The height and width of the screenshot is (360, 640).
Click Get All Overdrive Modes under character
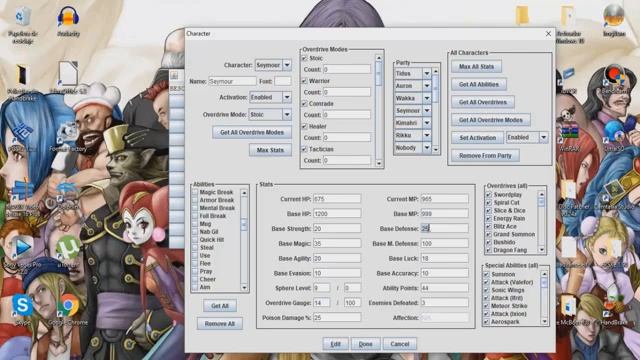tap(252, 132)
